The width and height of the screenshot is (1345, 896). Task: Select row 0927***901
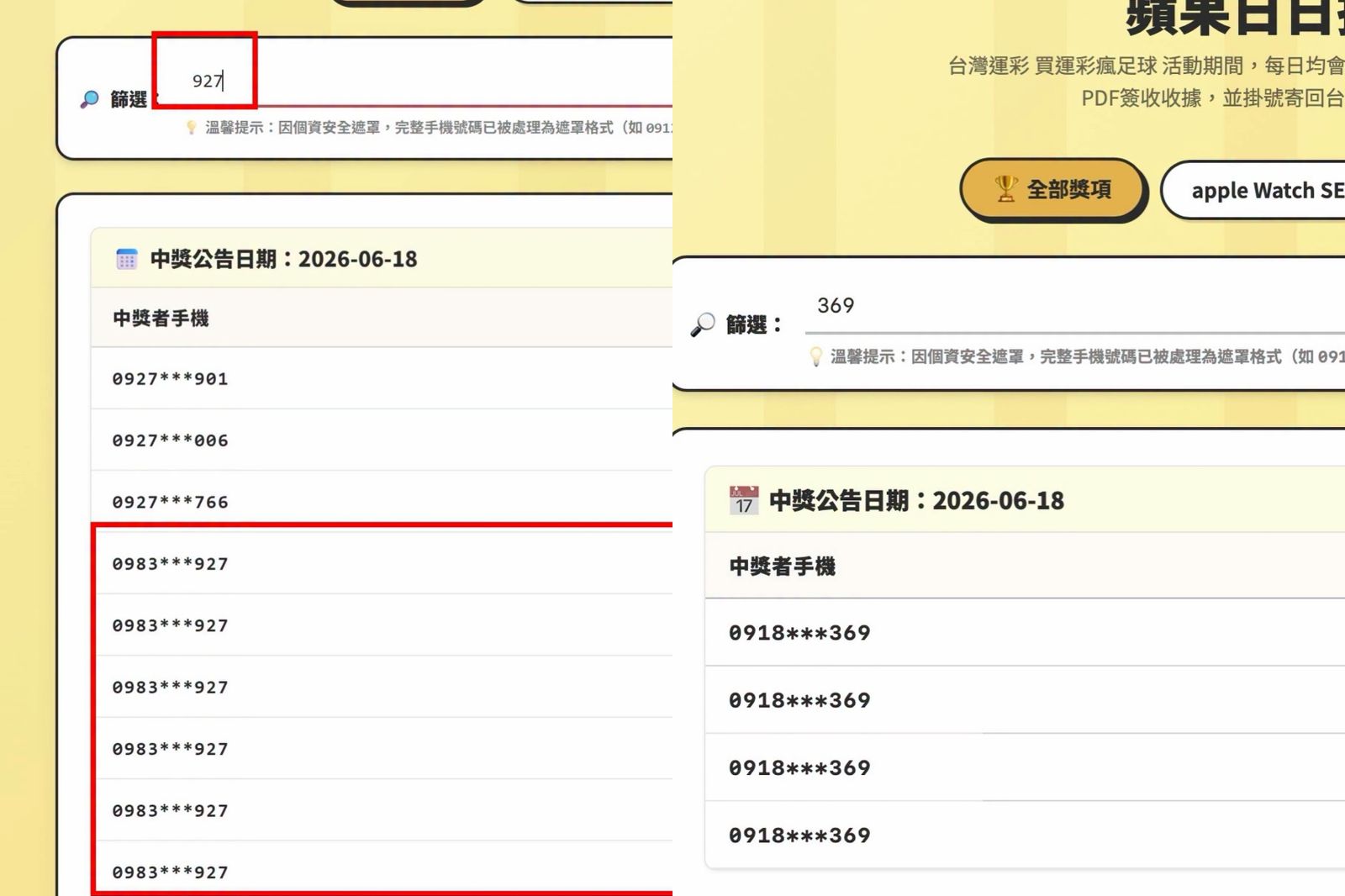382,378
